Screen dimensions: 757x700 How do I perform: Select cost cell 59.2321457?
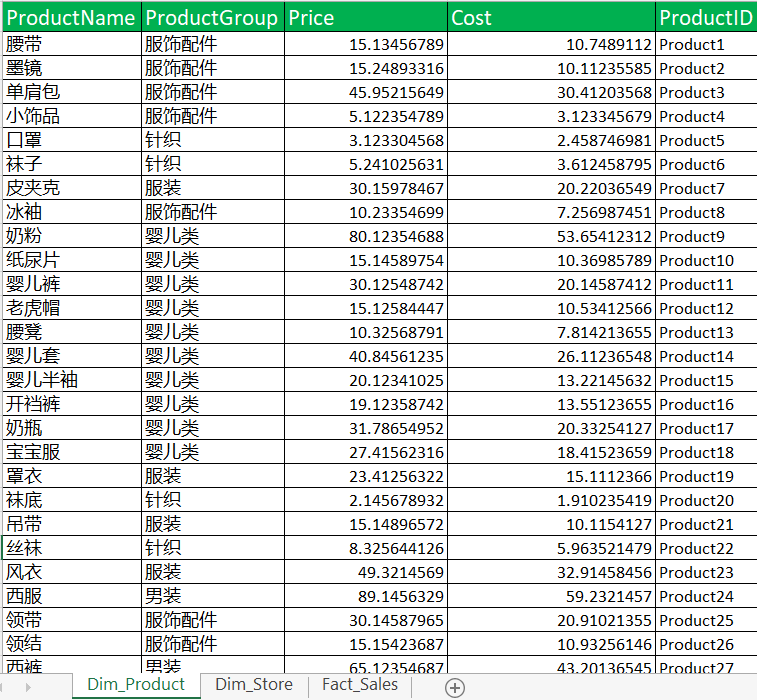click(x=551, y=596)
